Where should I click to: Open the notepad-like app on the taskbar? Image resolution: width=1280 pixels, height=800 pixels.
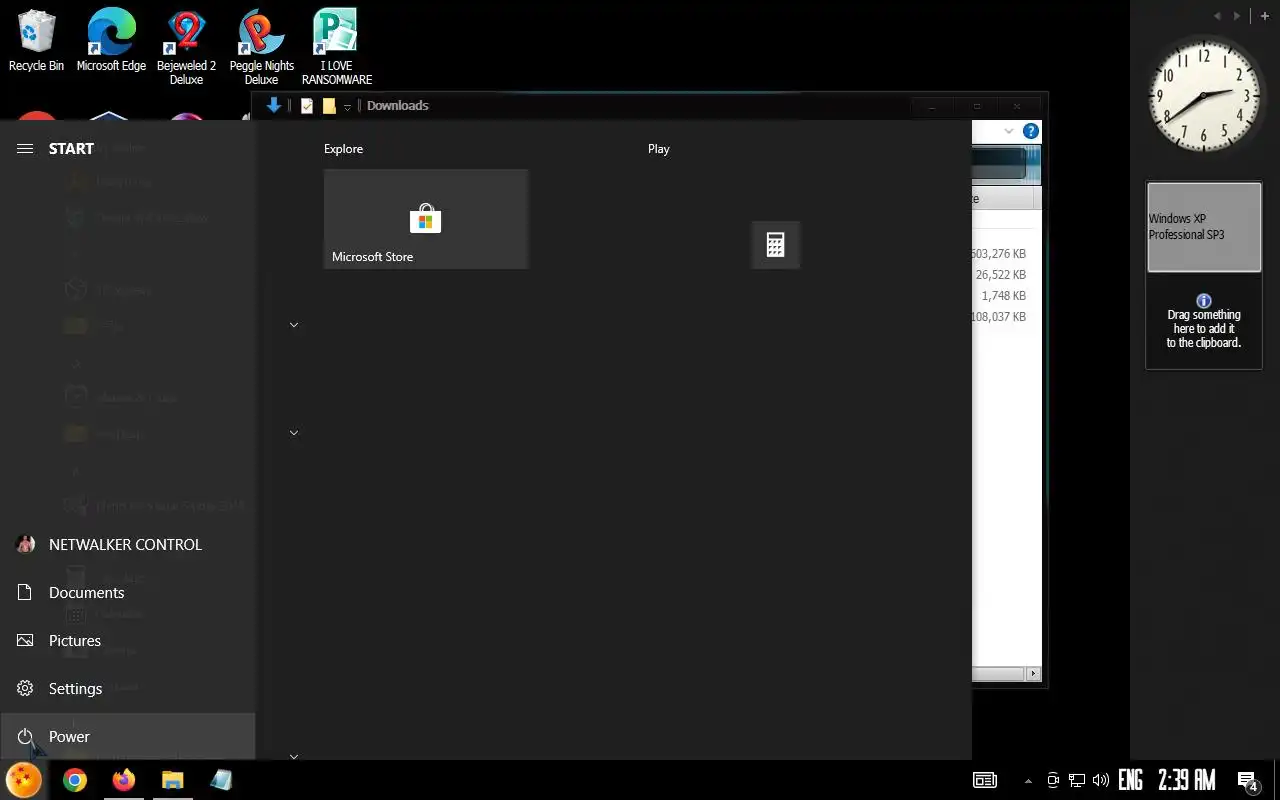pos(221,780)
